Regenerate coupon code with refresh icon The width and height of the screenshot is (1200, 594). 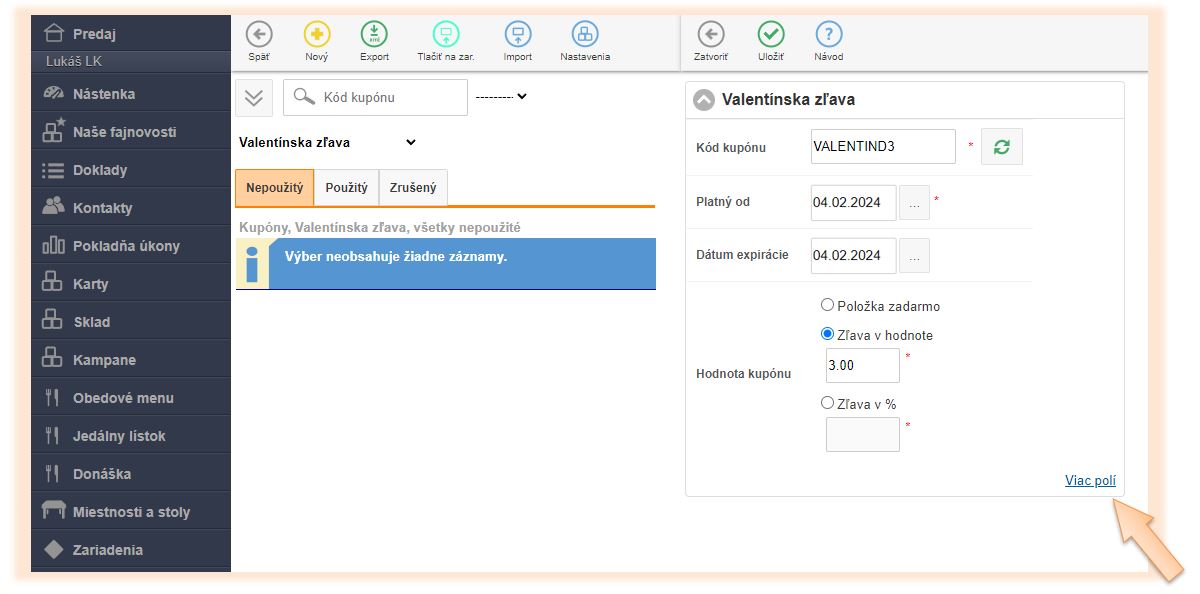[1001, 147]
